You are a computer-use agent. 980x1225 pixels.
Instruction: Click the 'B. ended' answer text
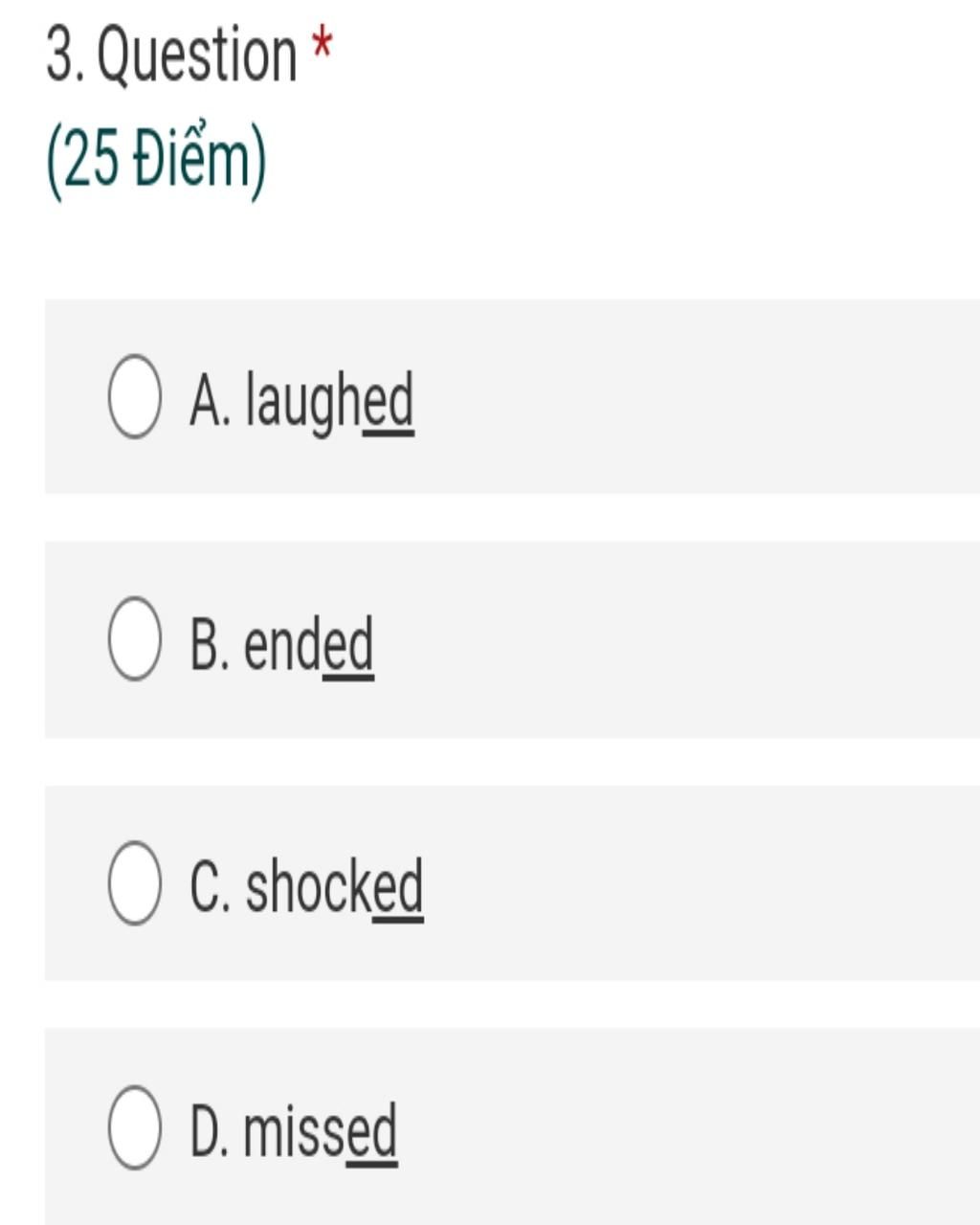point(280,644)
